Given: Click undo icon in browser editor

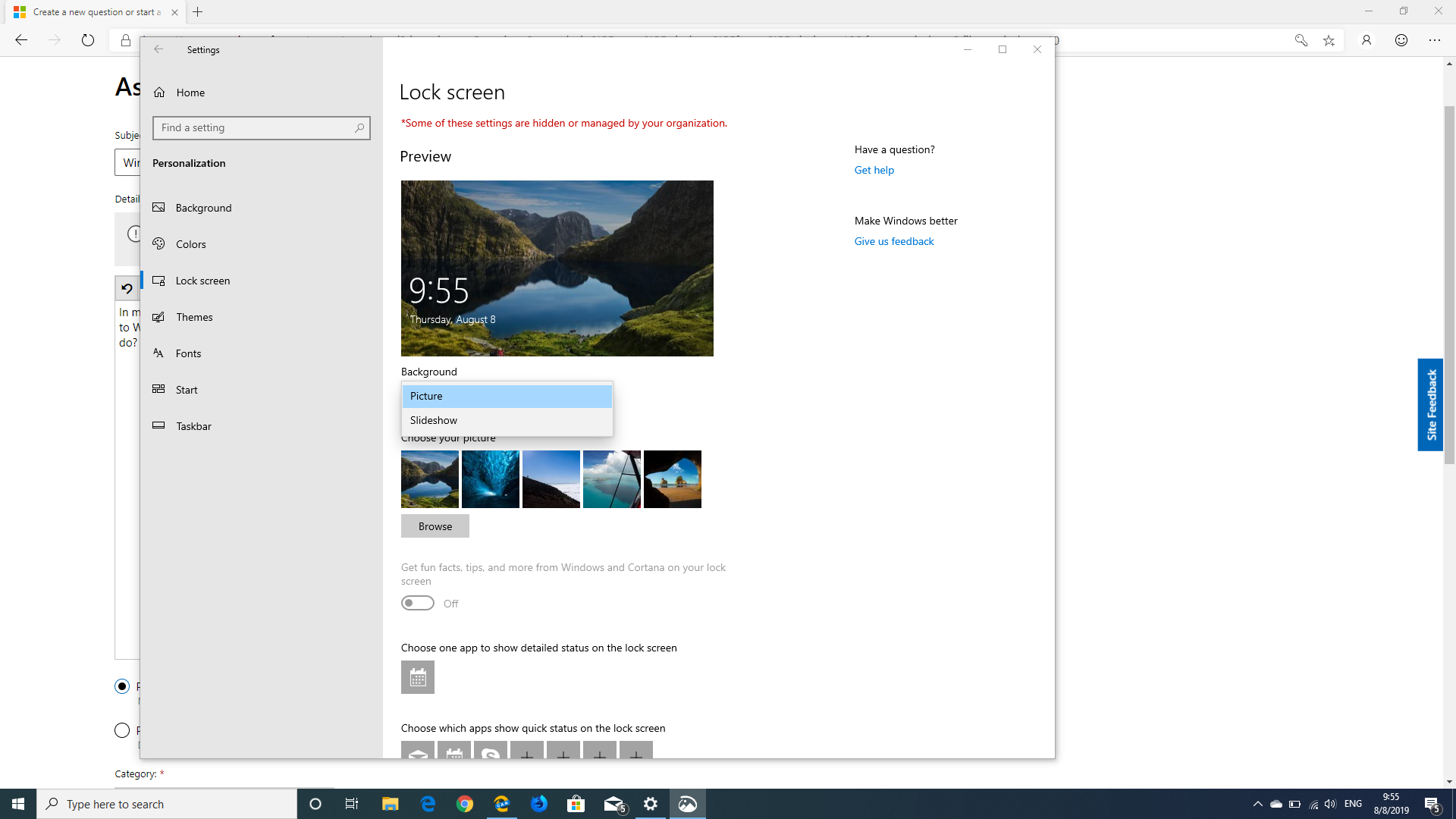Looking at the screenshot, I should 127,289.
